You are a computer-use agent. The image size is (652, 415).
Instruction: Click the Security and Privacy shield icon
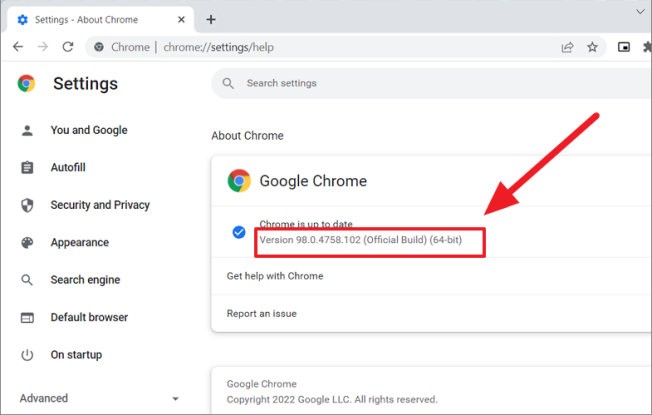[x=28, y=205]
